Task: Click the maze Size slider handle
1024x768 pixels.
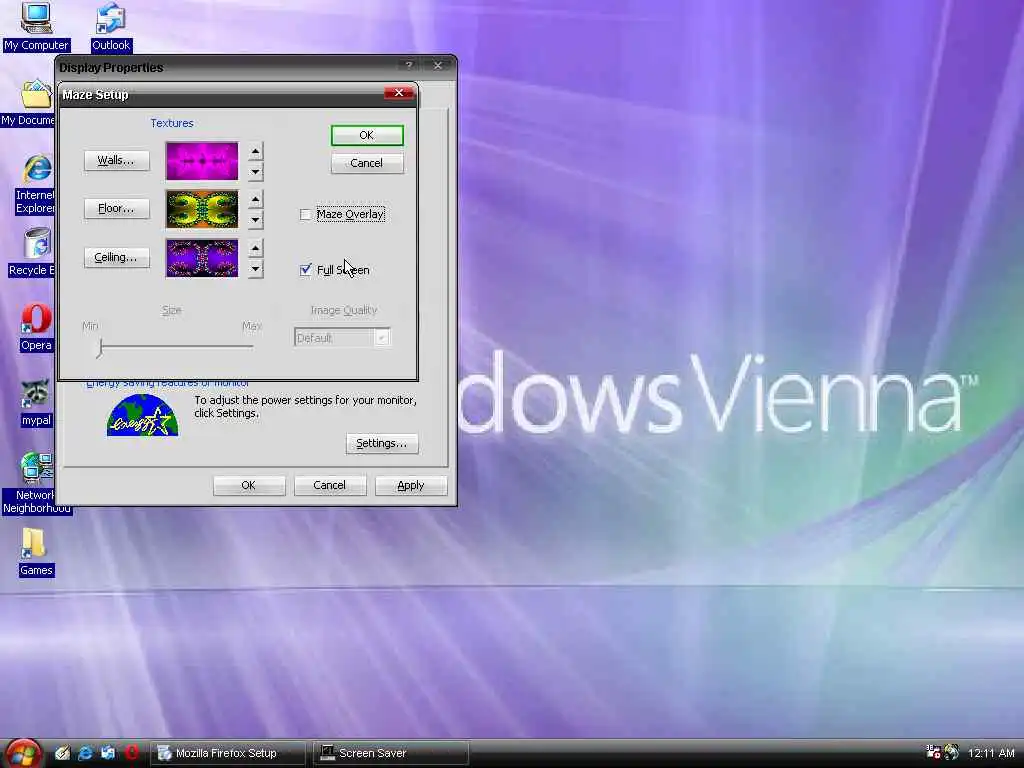Action: coord(100,347)
